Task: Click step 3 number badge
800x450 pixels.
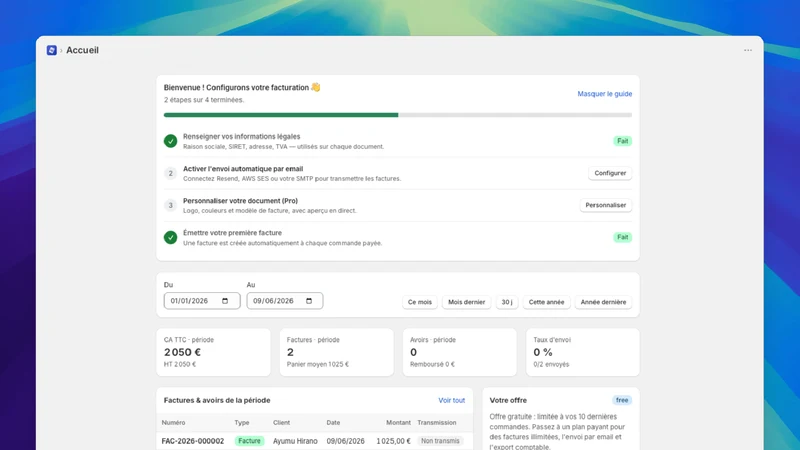Action: pos(170,205)
